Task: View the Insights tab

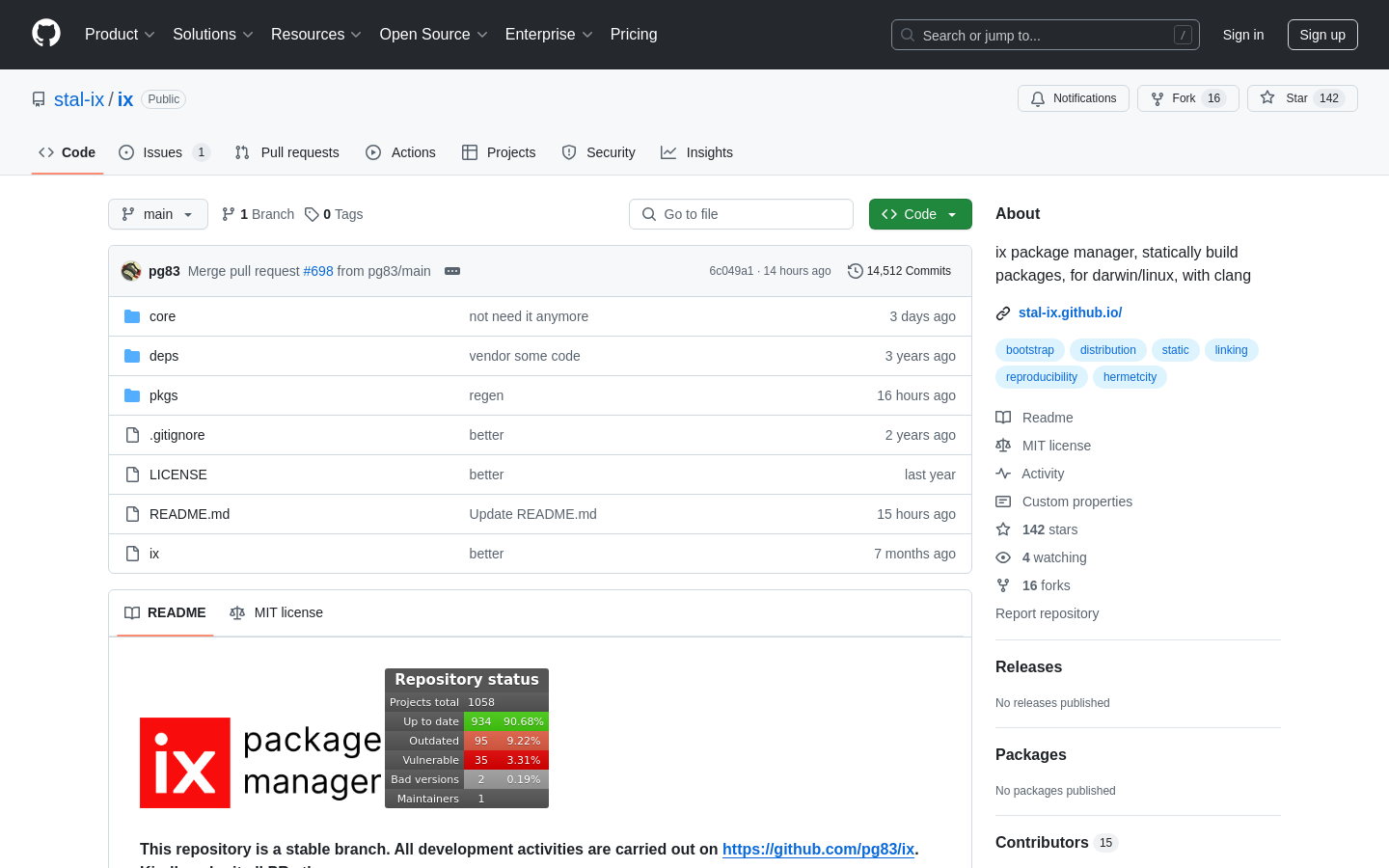Action: (696, 152)
